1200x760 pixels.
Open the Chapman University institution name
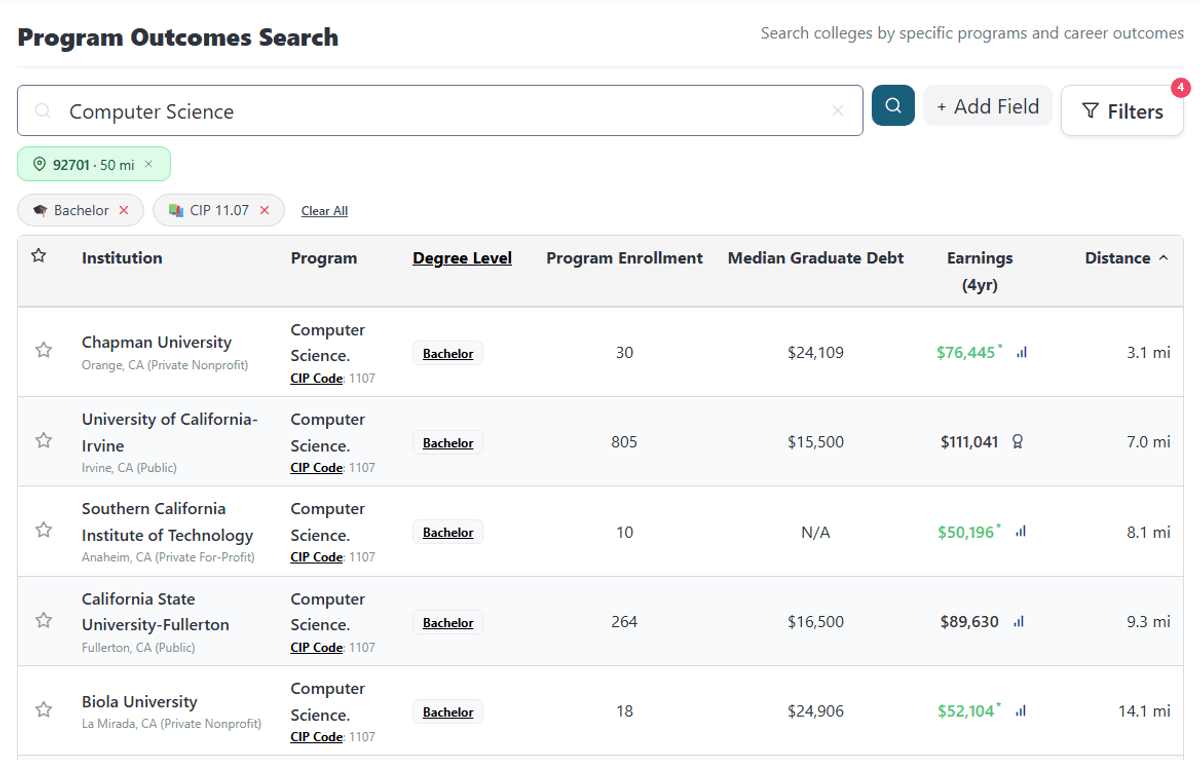coord(157,342)
